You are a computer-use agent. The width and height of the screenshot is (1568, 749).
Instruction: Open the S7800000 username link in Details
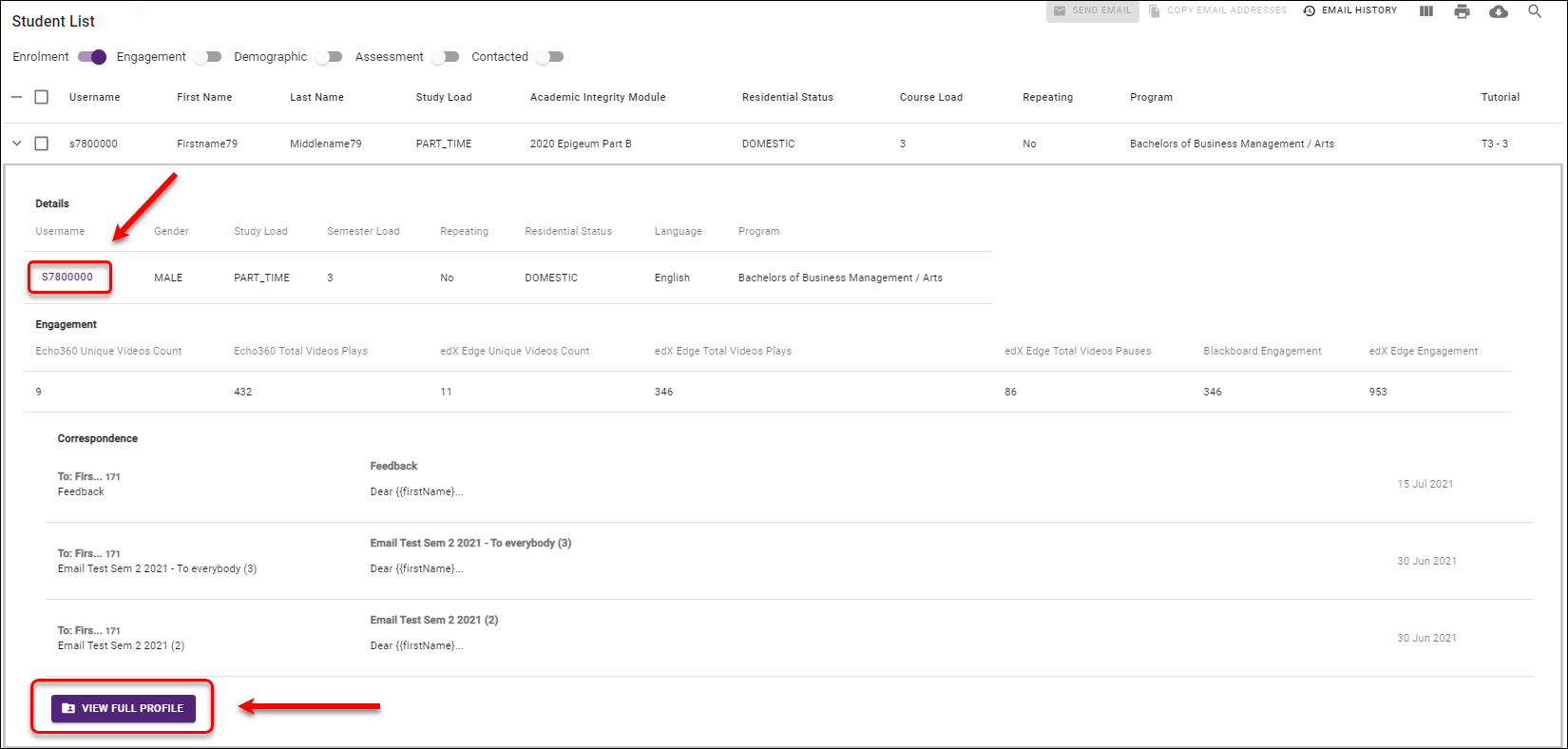pyautogui.click(x=67, y=278)
